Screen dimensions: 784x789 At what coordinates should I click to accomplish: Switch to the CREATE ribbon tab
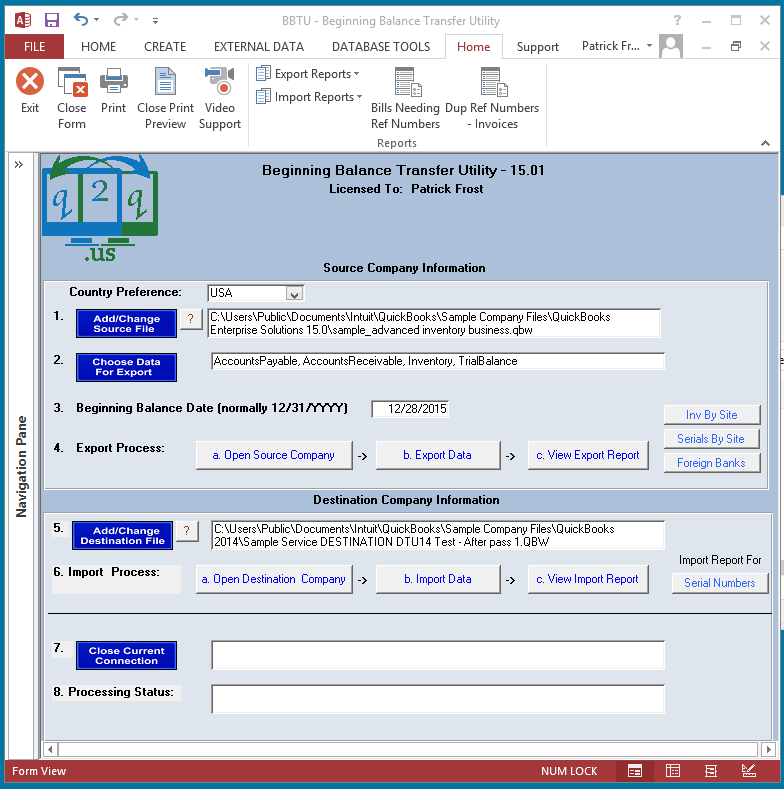pos(165,47)
